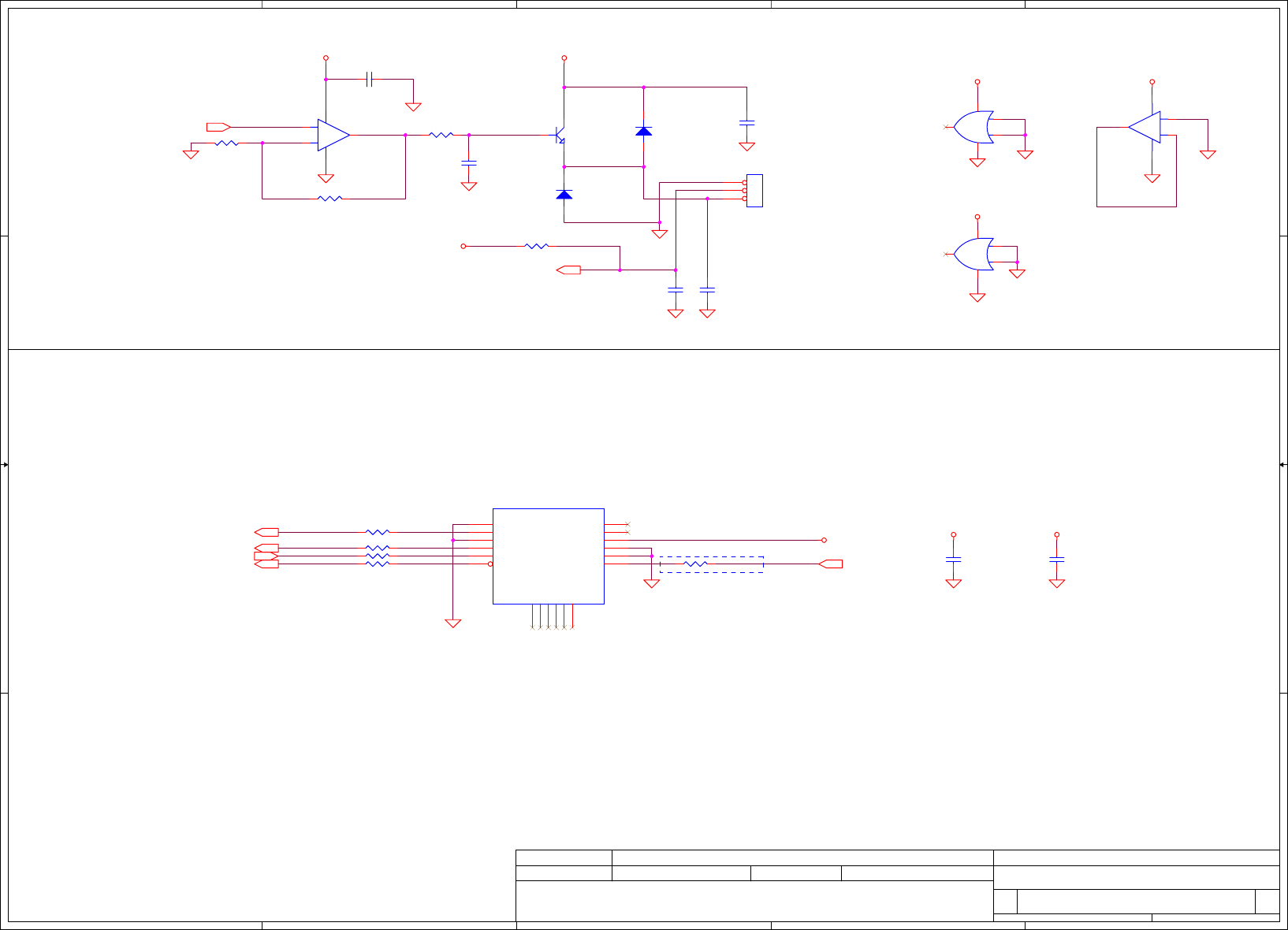The width and height of the screenshot is (1288, 930).
Task: Click the resistor inside the dashed box
Action: 695,564
